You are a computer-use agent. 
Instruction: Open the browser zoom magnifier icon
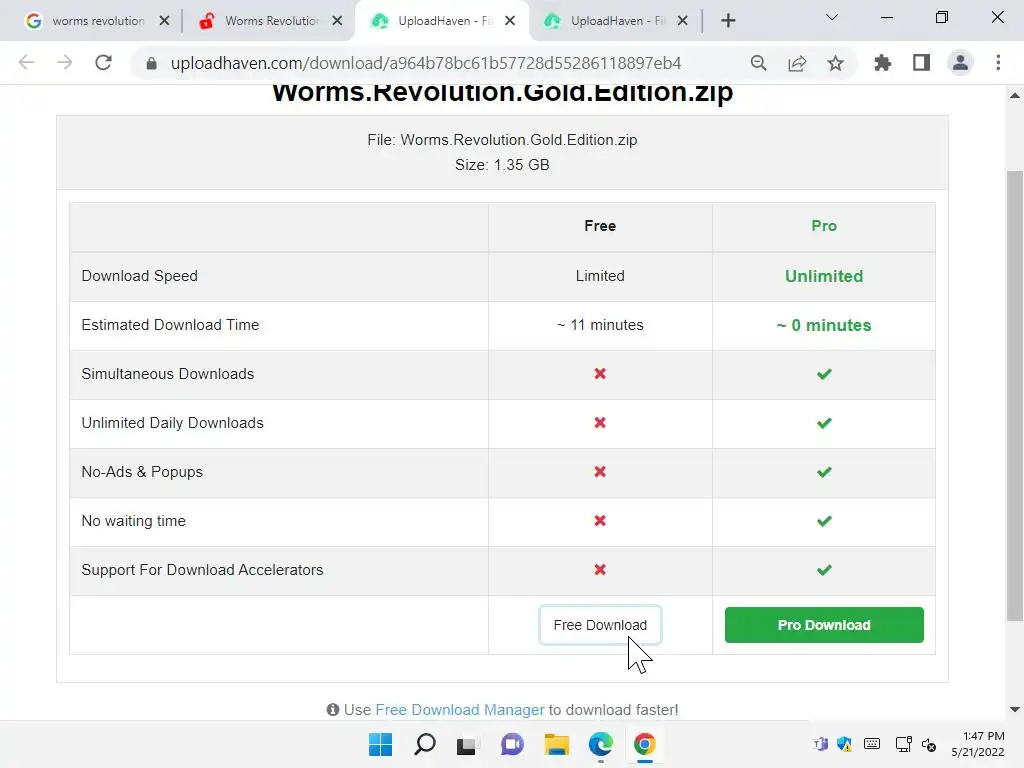[x=759, y=63]
